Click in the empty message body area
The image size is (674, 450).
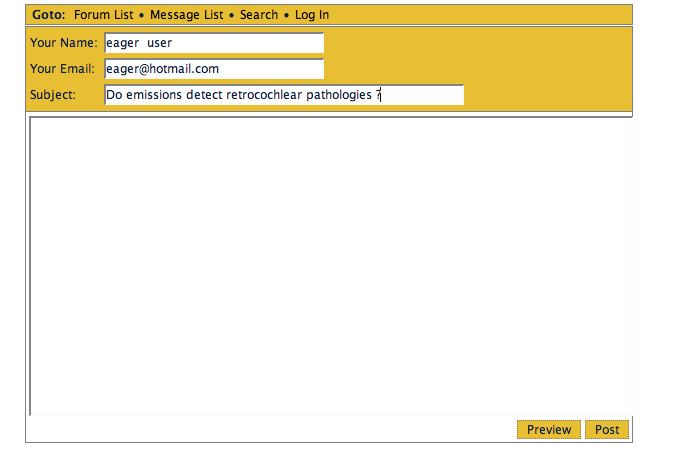pyautogui.click(x=331, y=266)
